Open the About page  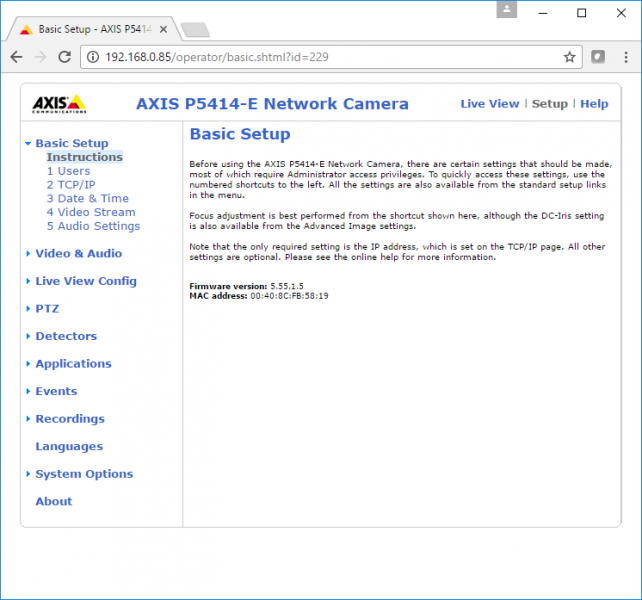(54, 501)
